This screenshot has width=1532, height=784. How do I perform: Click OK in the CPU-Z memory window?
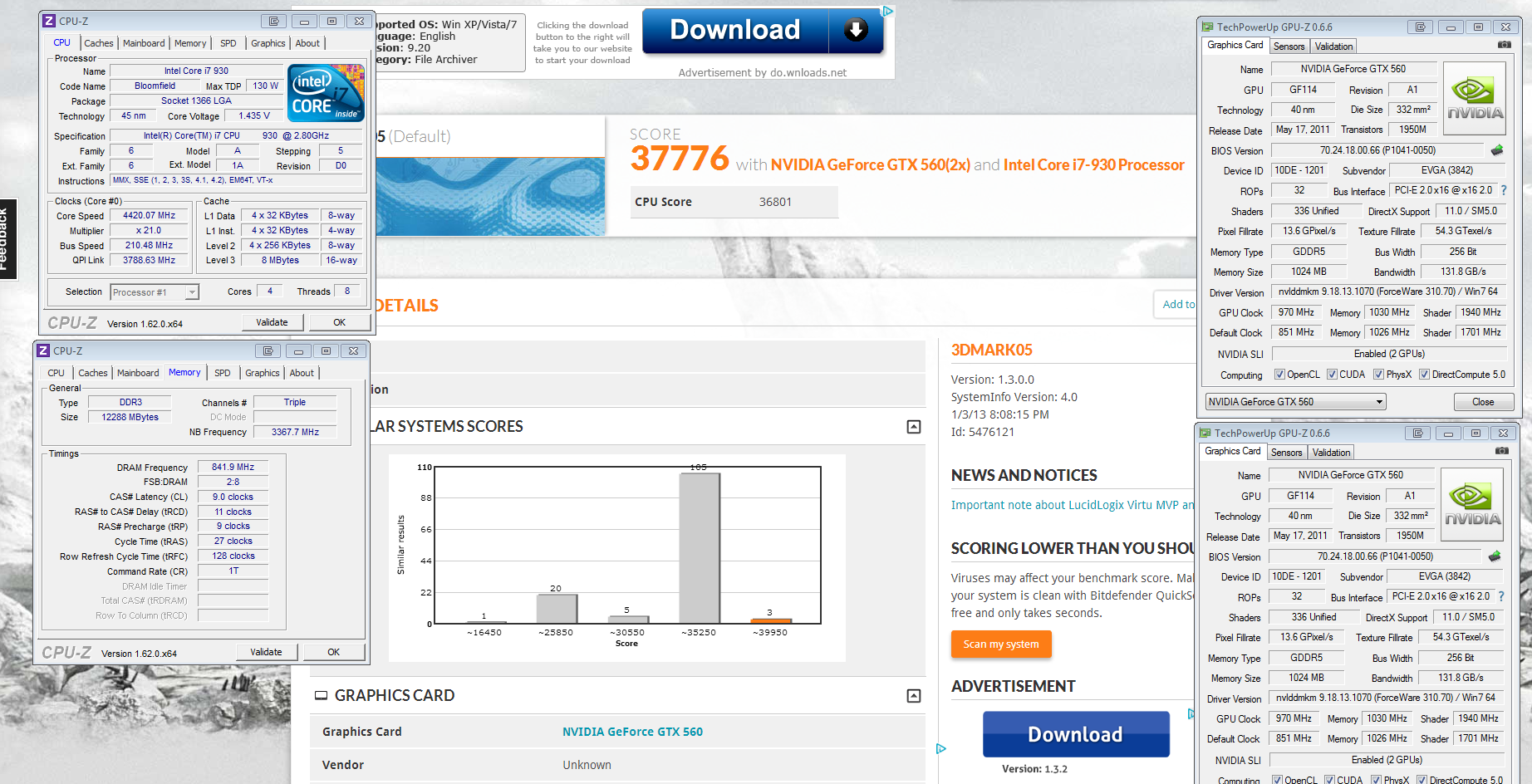(333, 652)
